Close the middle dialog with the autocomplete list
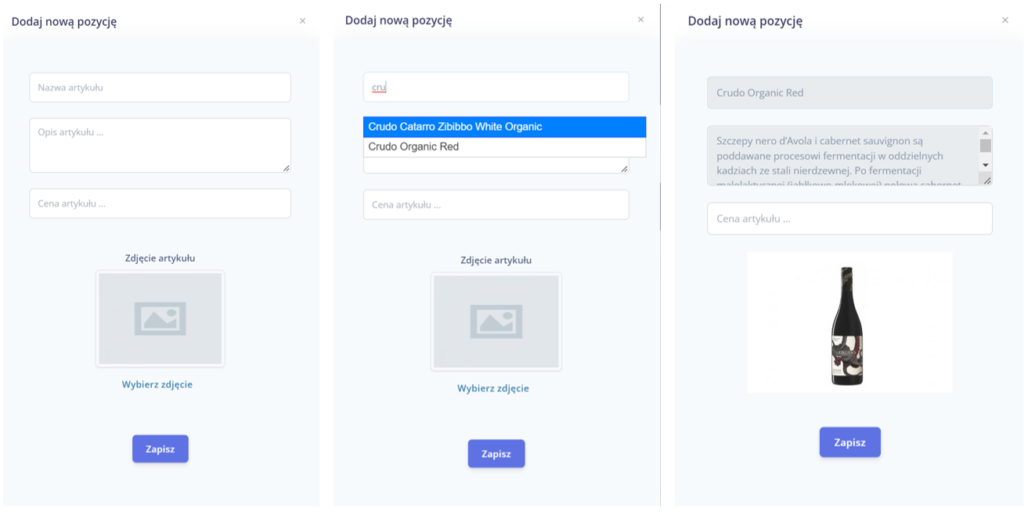 641,20
